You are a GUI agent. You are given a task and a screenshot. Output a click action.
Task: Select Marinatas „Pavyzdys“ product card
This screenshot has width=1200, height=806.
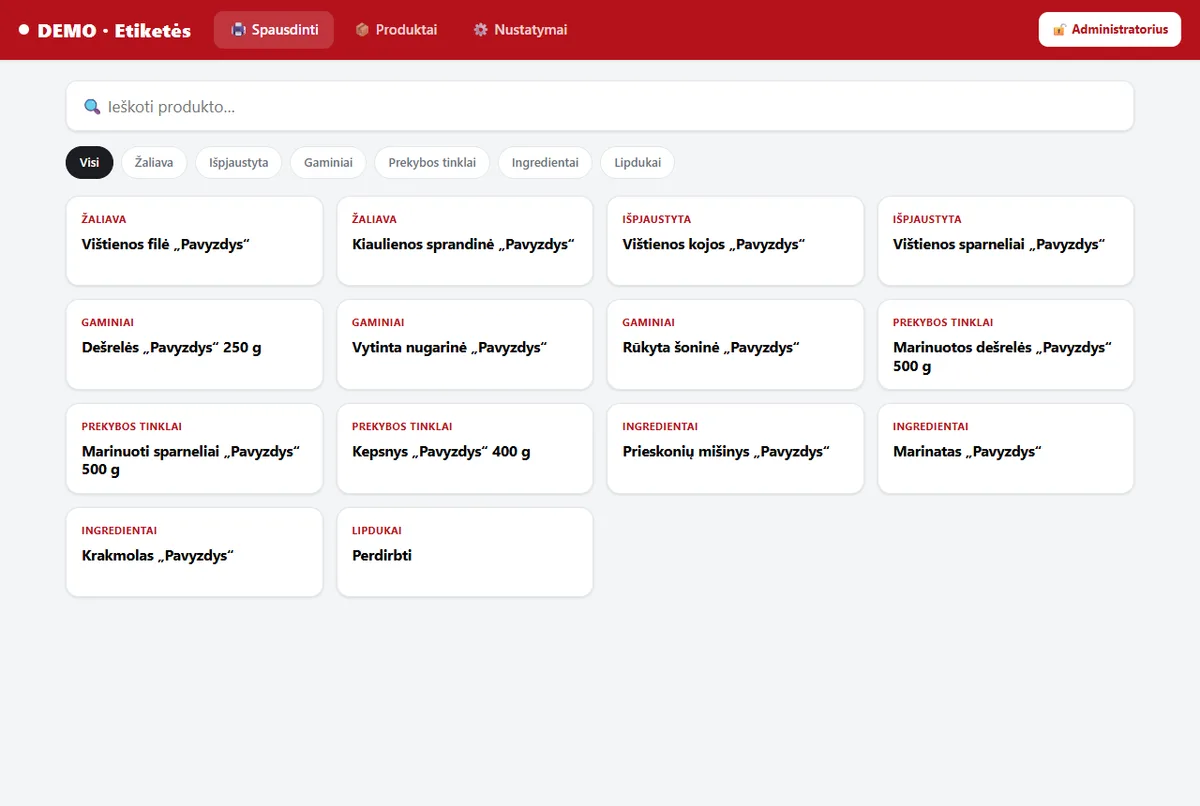tap(1006, 449)
